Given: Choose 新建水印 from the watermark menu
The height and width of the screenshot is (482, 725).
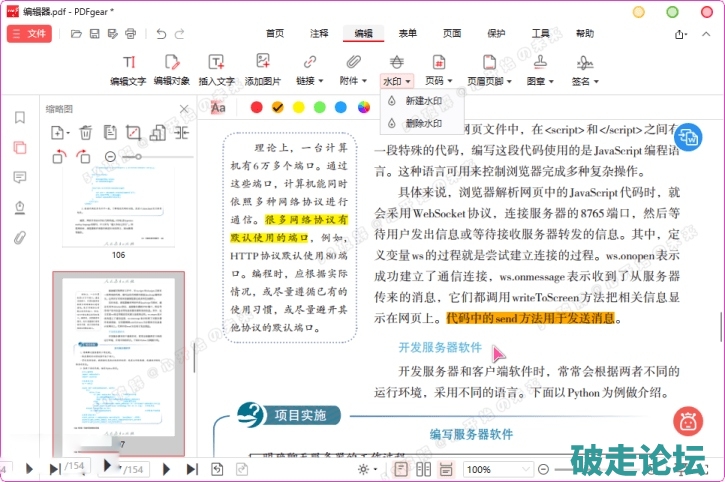Looking at the screenshot, I should [x=422, y=101].
